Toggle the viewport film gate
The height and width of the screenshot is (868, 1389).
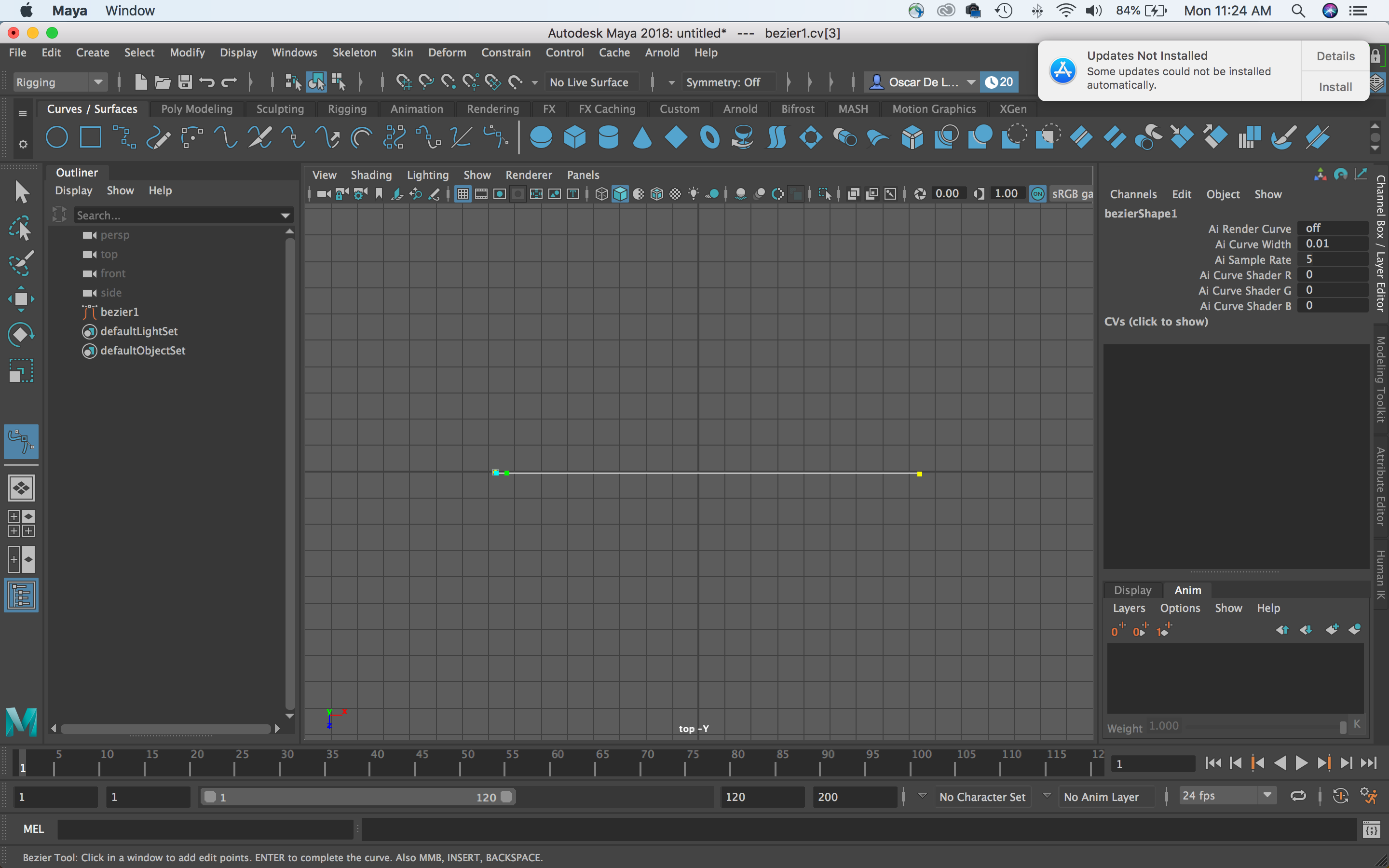(481, 194)
